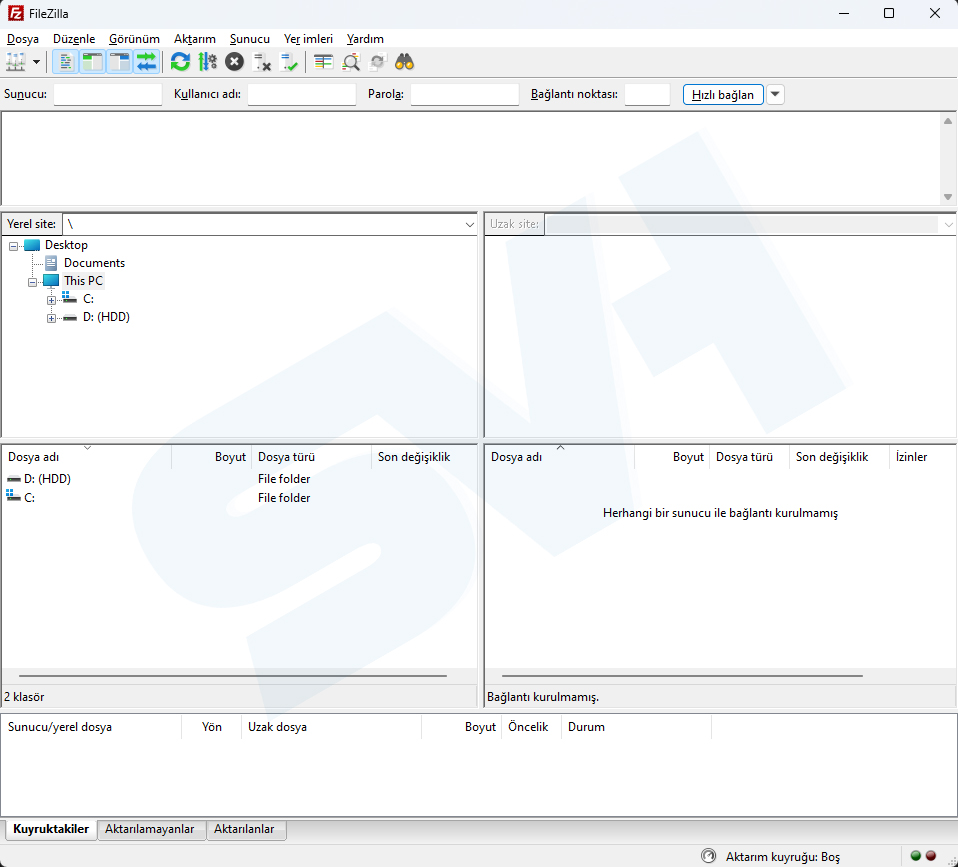Sort local files by Dosya adı column
Viewport: 958px width, 867px height.
pos(87,457)
